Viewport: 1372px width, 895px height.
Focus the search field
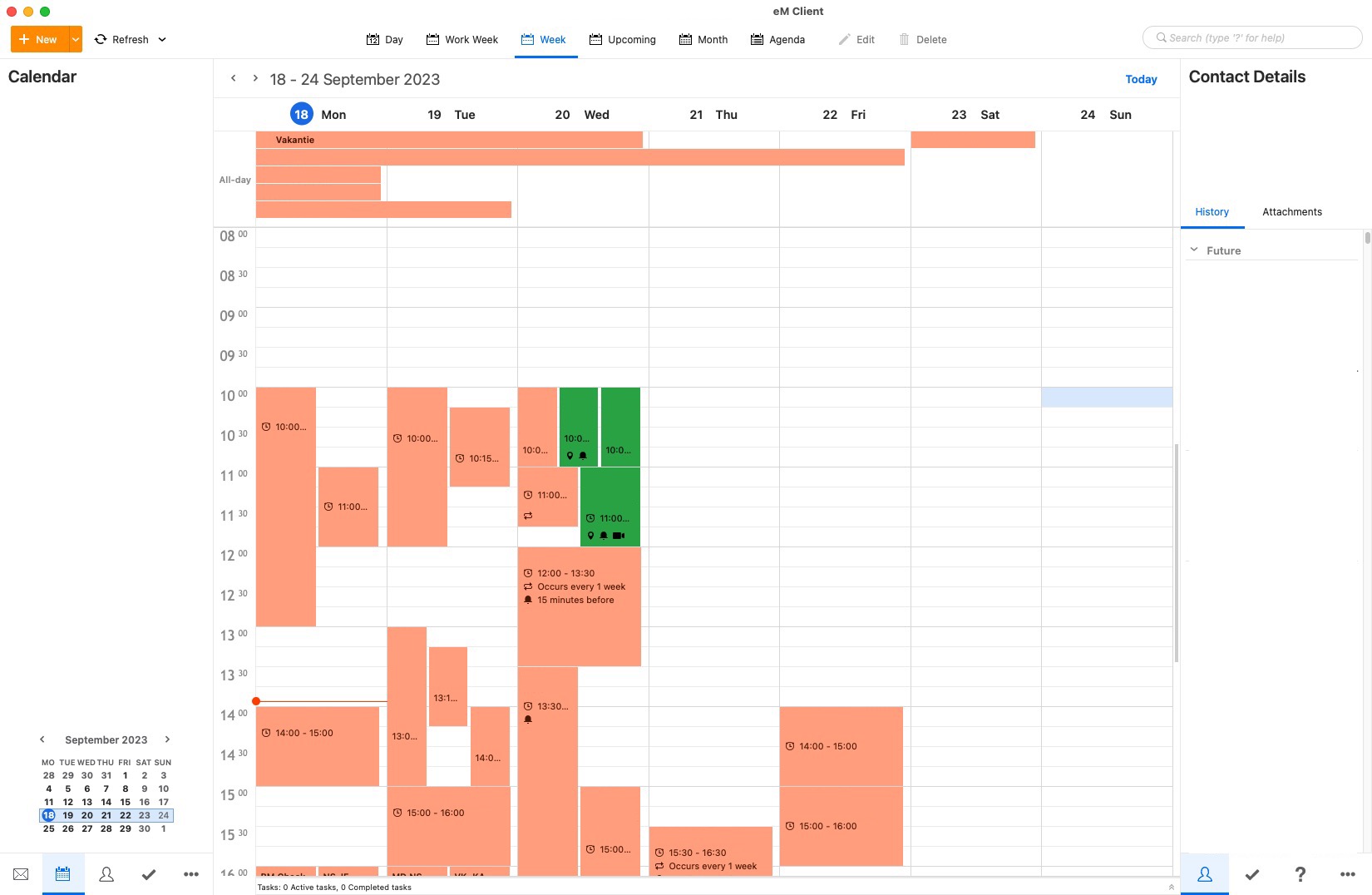1252,37
